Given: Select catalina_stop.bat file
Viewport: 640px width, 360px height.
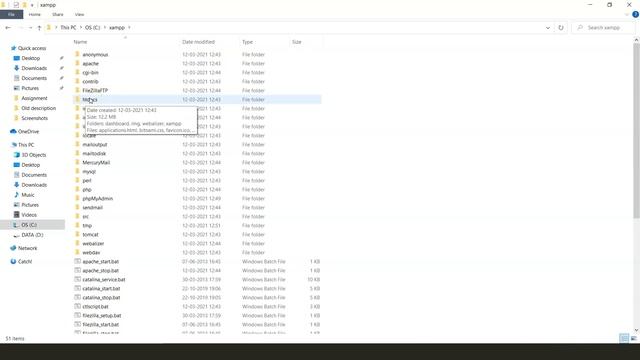Looking at the screenshot, I should tap(101, 297).
